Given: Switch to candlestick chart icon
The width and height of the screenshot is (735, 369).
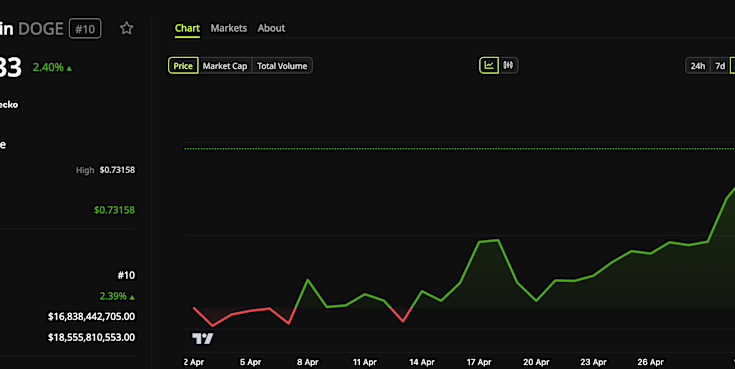Looking at the screenshot, I should [x=508, y=65].
